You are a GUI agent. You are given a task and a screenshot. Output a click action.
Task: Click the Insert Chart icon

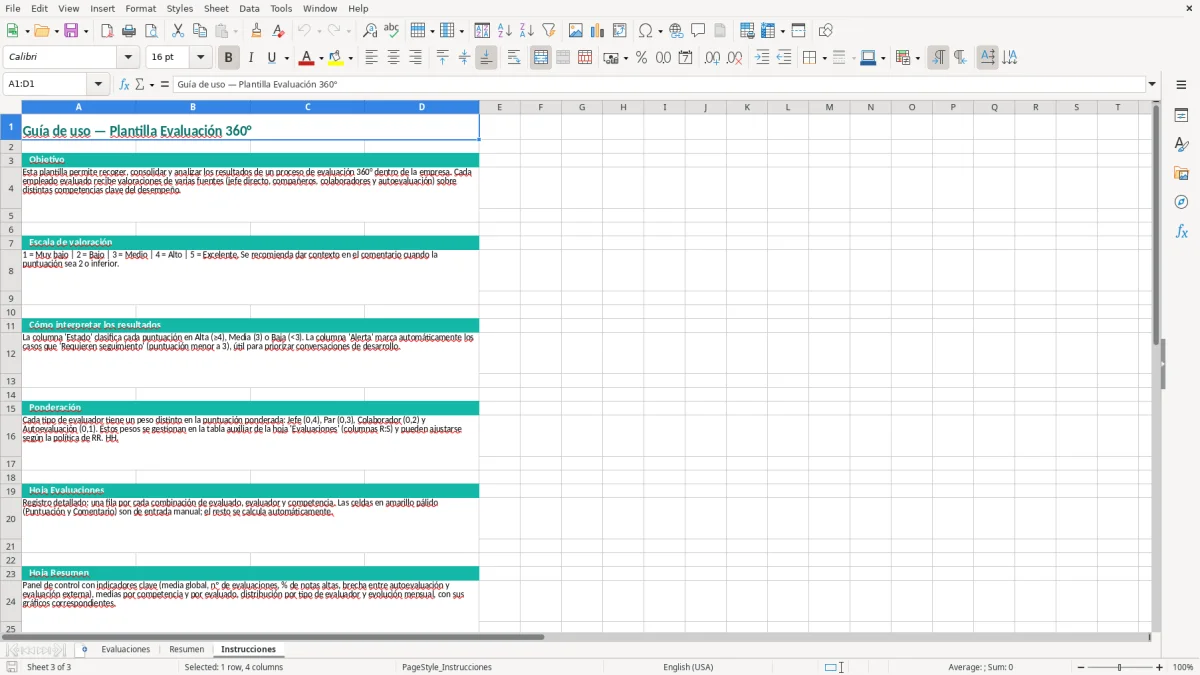(598, 31)
